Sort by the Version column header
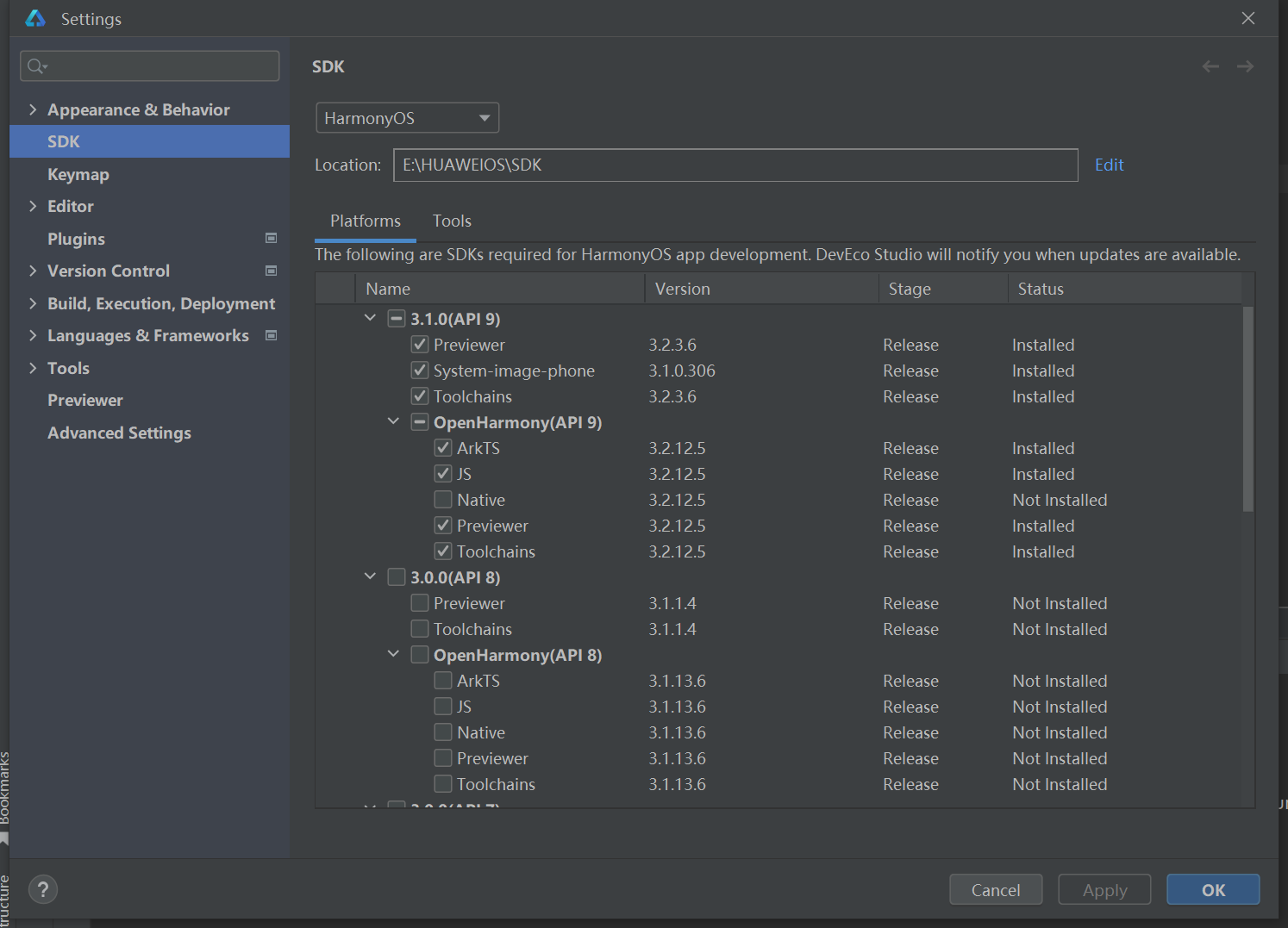 [761, 289]
